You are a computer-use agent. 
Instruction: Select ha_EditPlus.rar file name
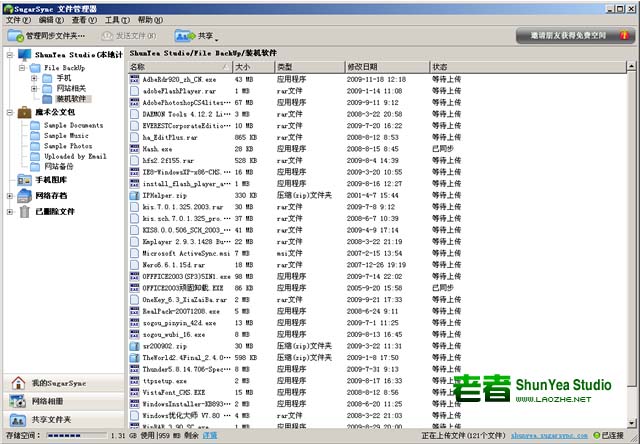(170, 138)
